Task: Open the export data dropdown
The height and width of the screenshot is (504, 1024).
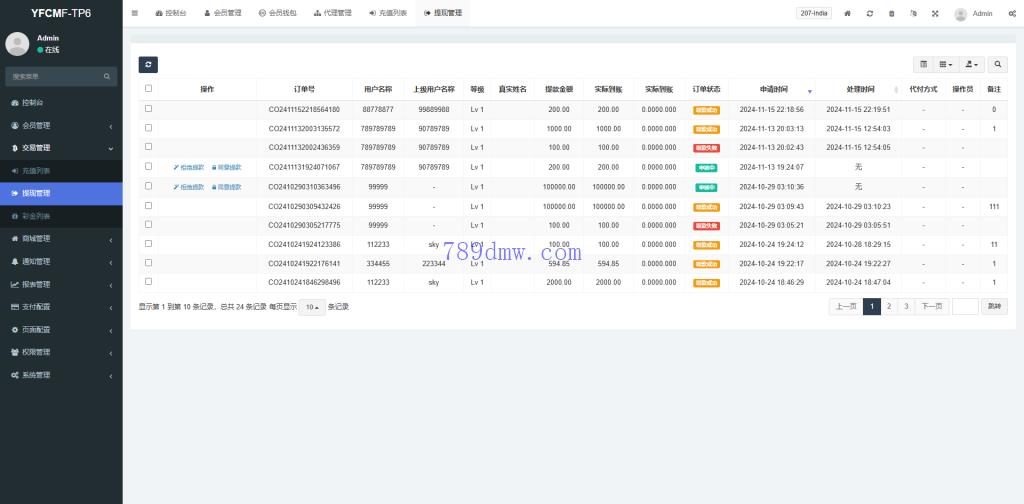Action: tap(971, 64)
